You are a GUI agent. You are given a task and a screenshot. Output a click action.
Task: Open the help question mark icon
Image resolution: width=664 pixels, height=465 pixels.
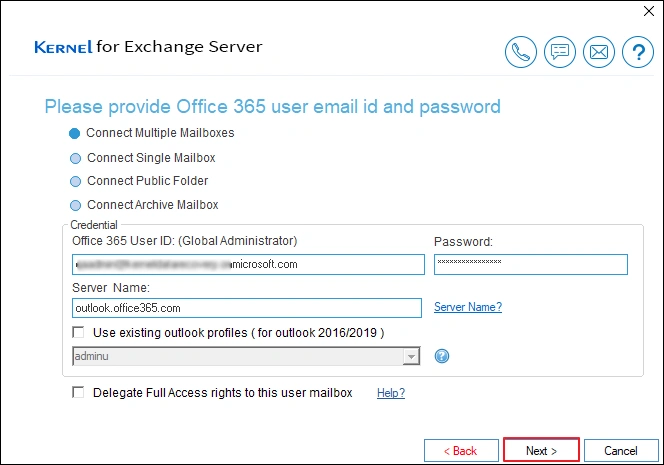coord(638,52)
